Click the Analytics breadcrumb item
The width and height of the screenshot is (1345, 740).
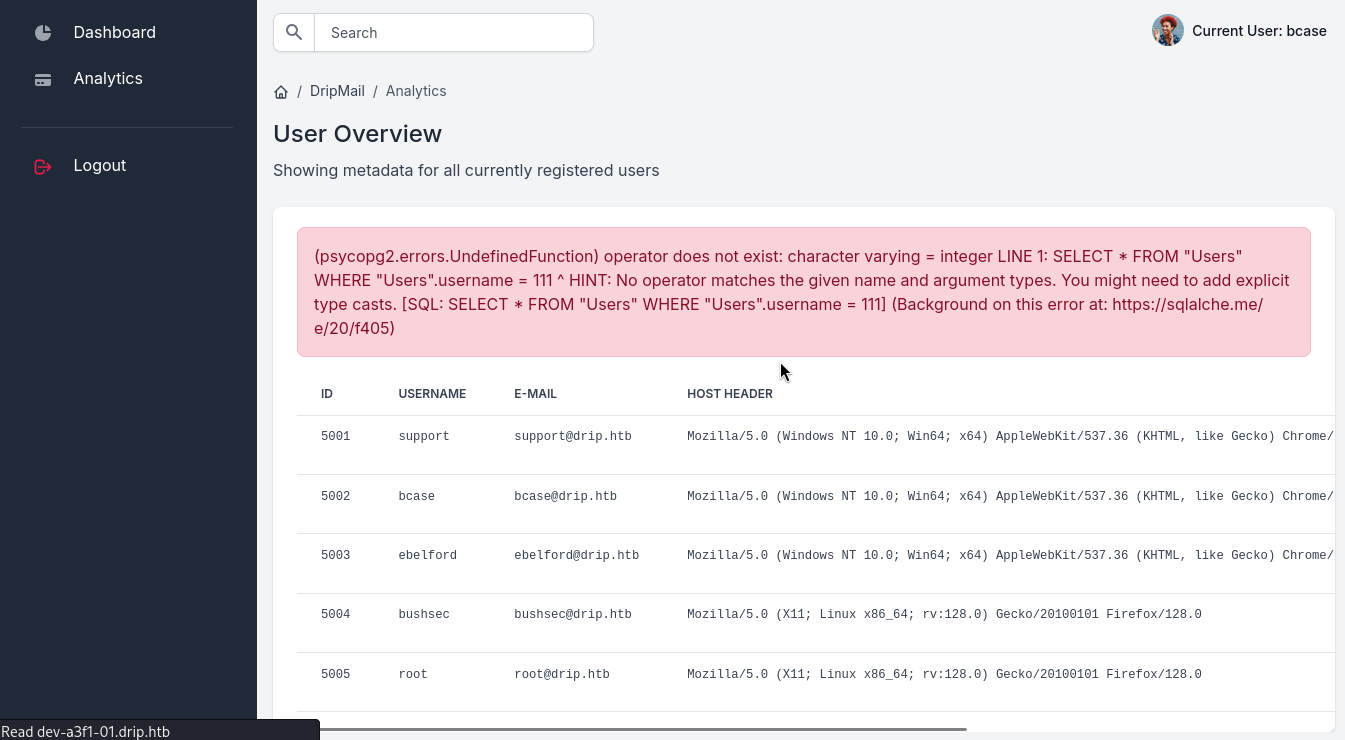[x=416, y=91]
